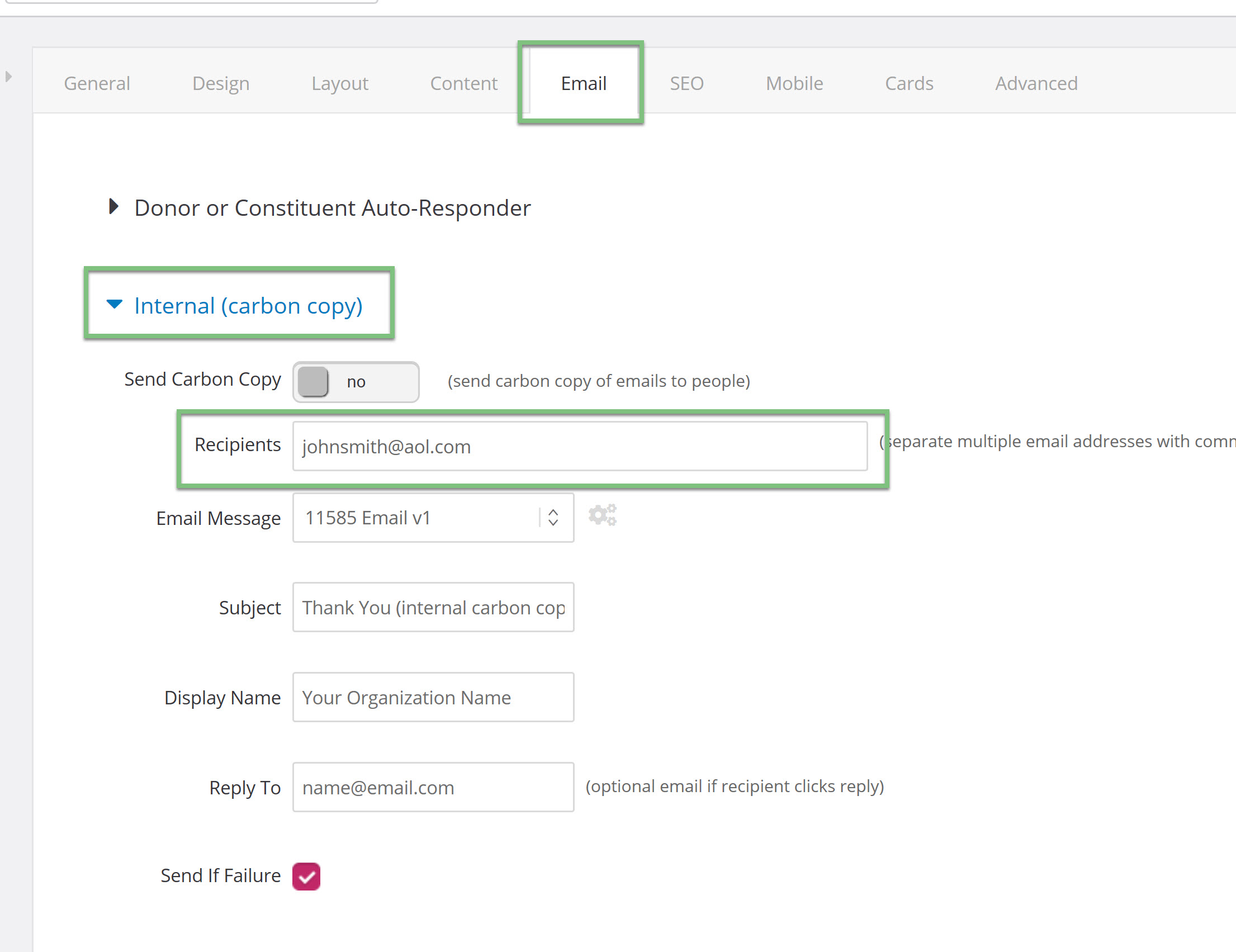Click the Reply To email field
The width and height of the screenshot is (1236, 952).
click(433, 787)
